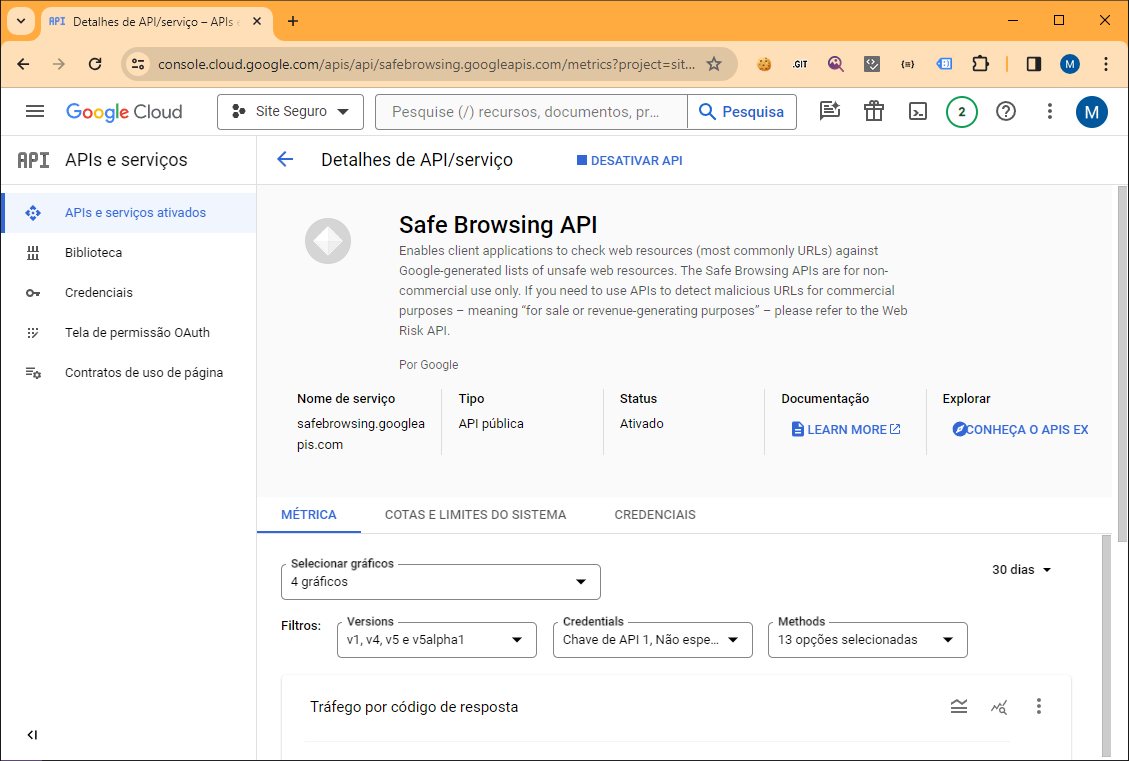Image resolution: width=1129 pixels, height=761 pixels.
Task: Open Credenciais in the sidebar
Action: (x=129, y=292)
